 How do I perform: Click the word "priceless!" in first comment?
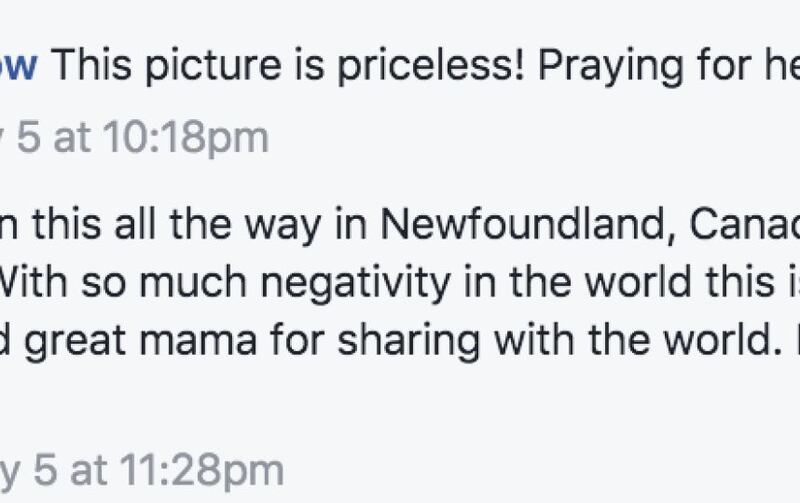(431, 66)
